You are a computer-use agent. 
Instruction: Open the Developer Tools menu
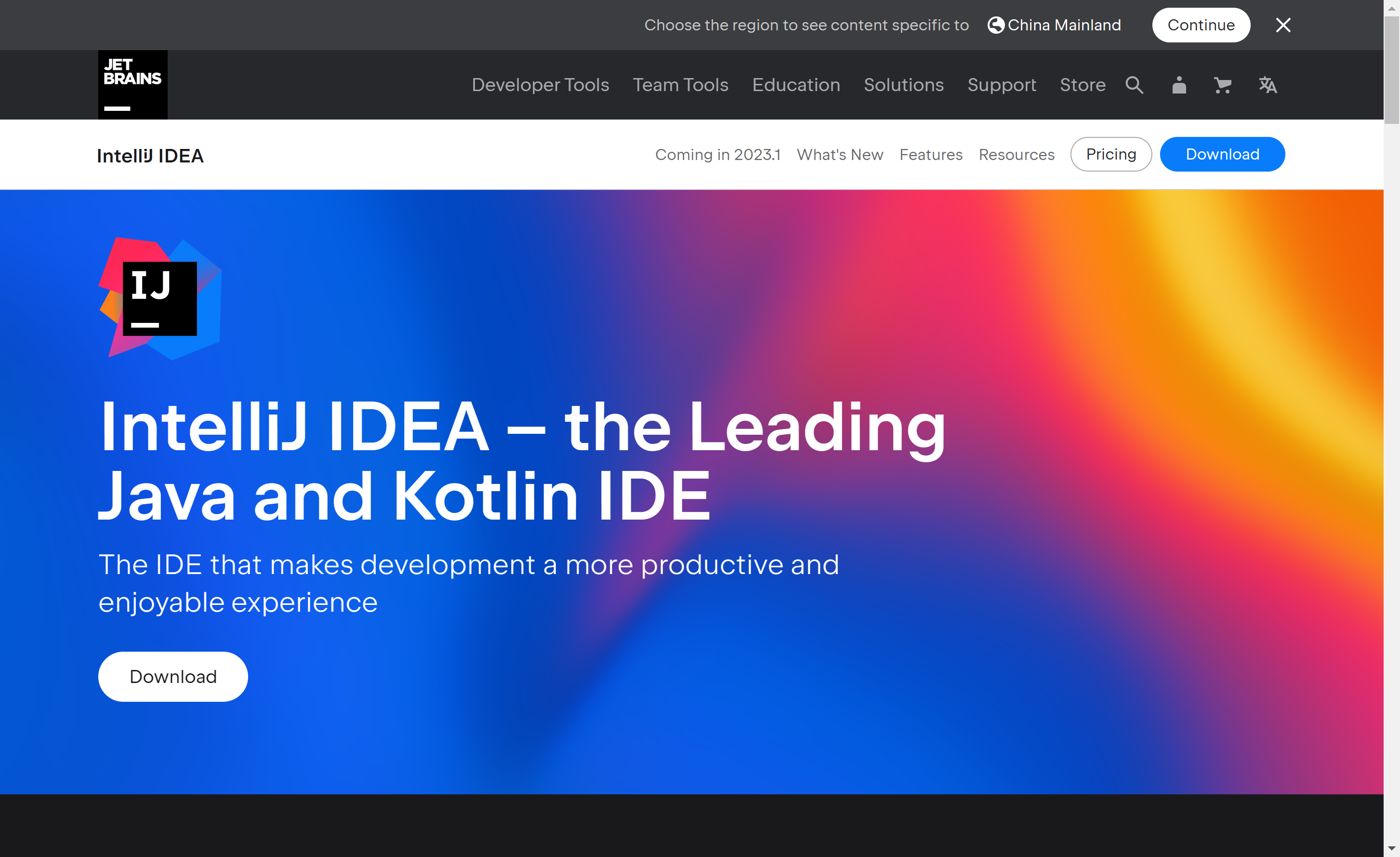540,85
